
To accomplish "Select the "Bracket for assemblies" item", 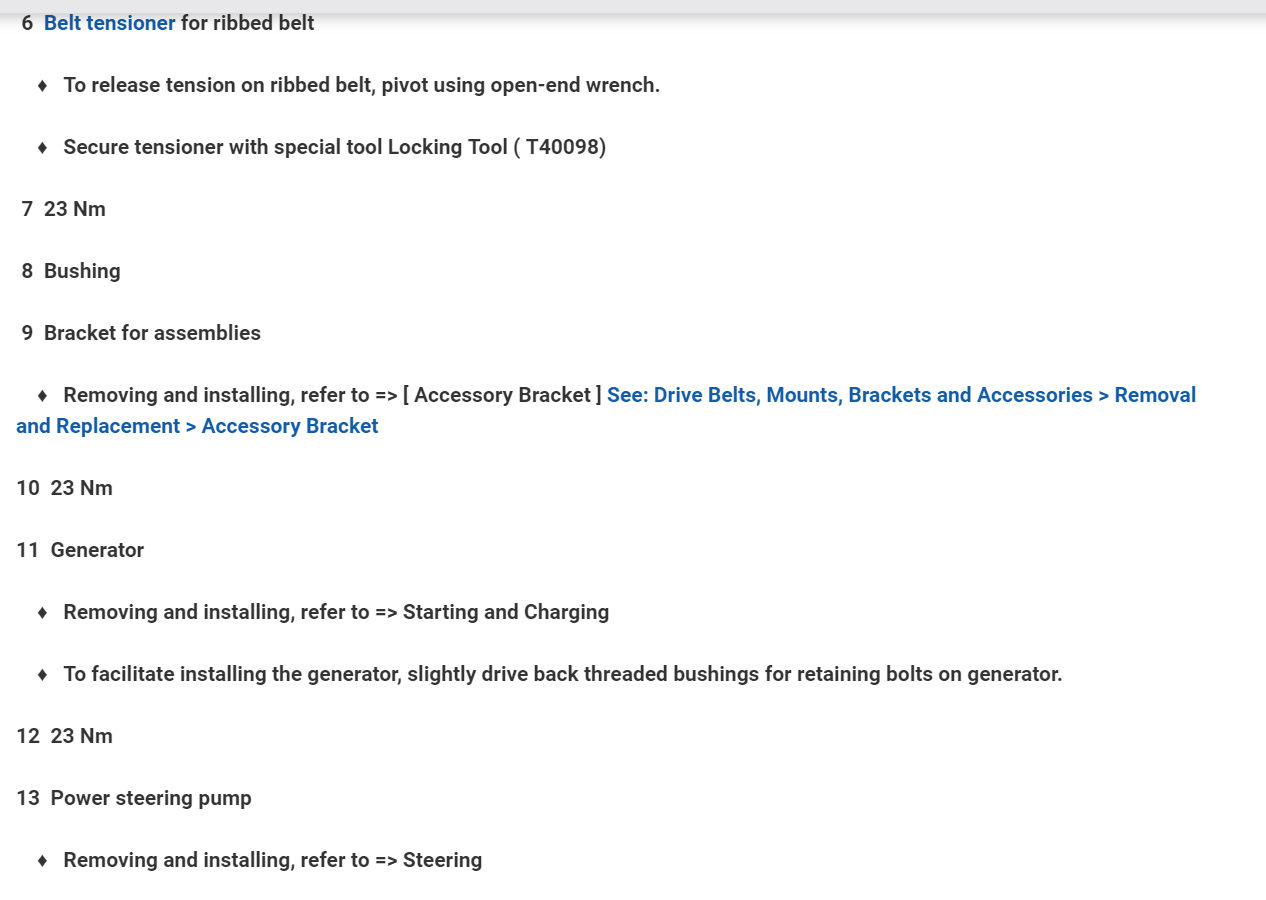I will (152, 333).
